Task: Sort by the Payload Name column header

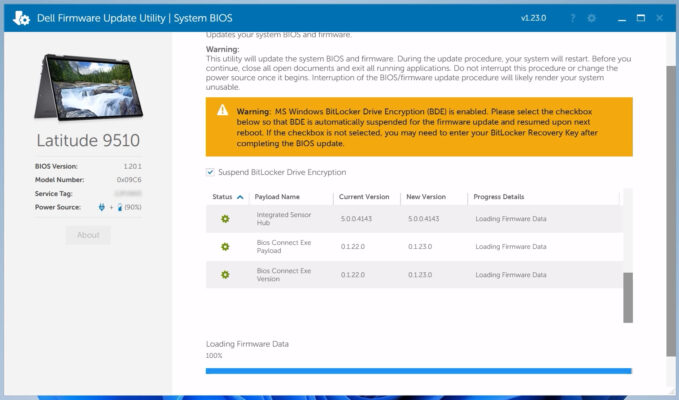Action: click(x=277, y=197)
